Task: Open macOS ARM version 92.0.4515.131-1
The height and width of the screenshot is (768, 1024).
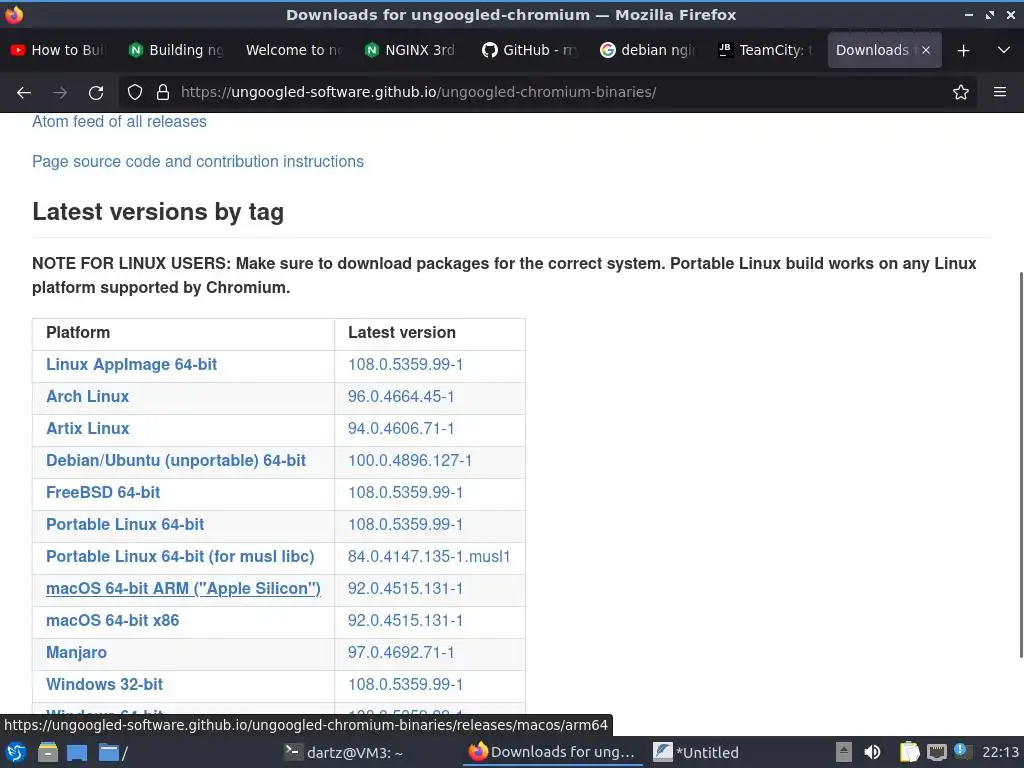Action: 406,588
